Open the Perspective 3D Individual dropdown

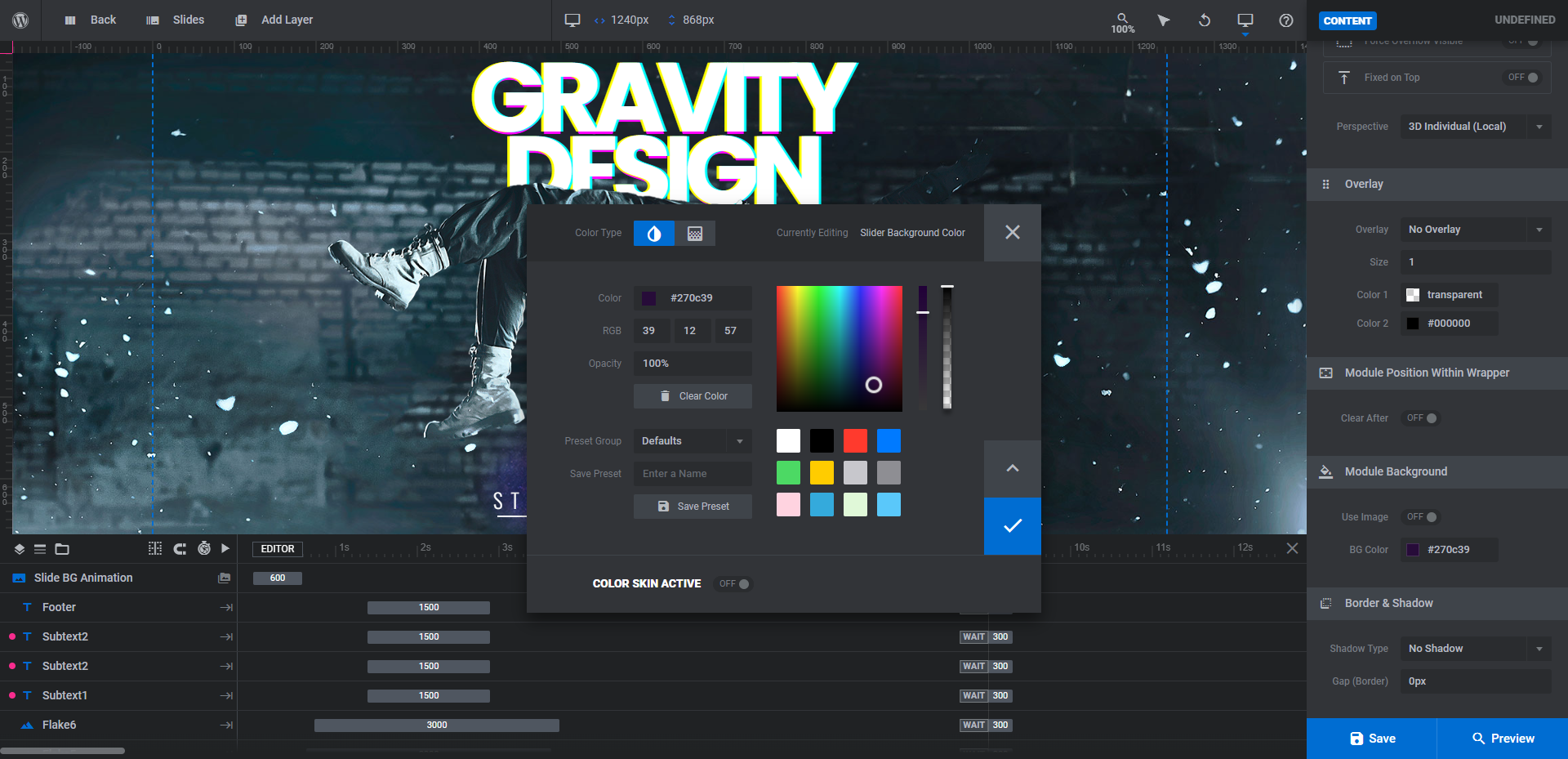pyautogui.click(x=1476, y=127)
